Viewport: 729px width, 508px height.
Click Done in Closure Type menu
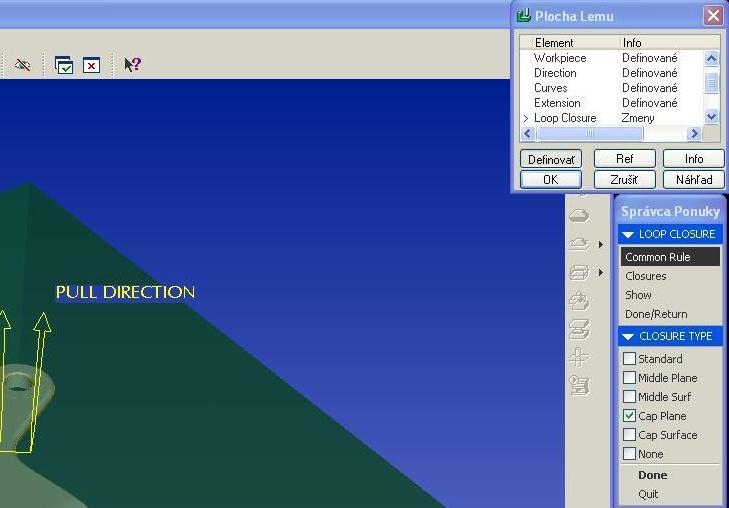pos(670,475)
